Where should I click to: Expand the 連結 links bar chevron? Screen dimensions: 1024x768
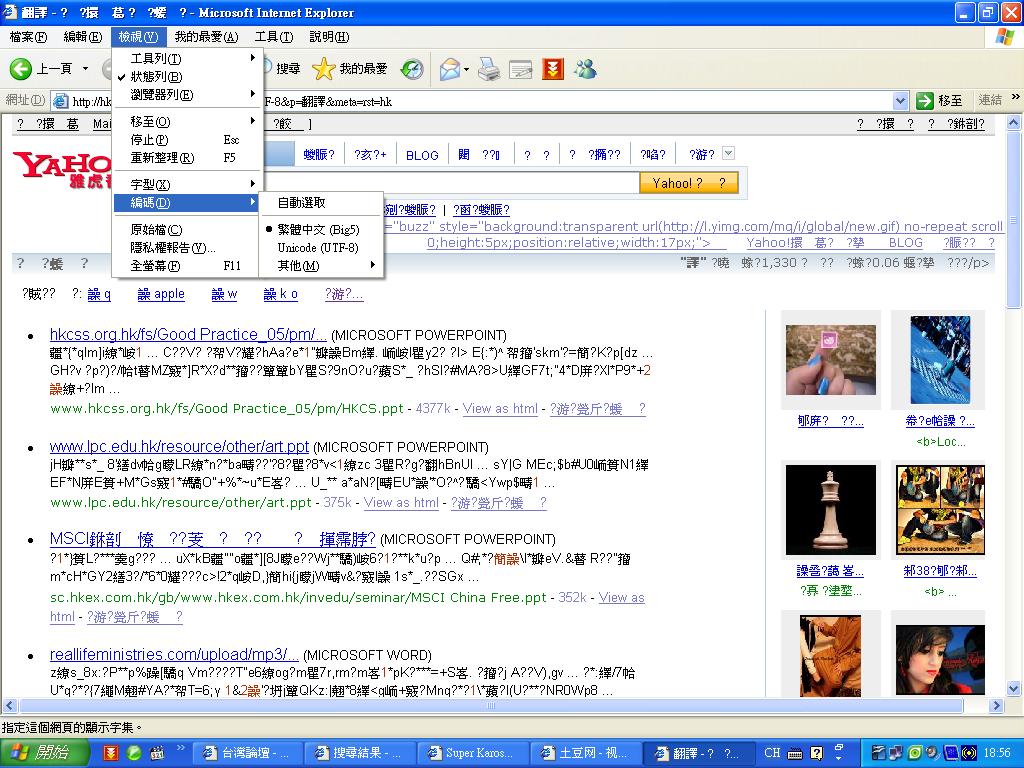point(1015,97)
